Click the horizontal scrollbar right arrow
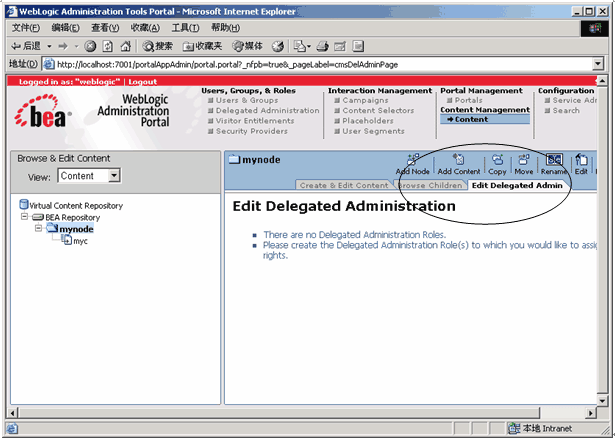 click(591, 413)
